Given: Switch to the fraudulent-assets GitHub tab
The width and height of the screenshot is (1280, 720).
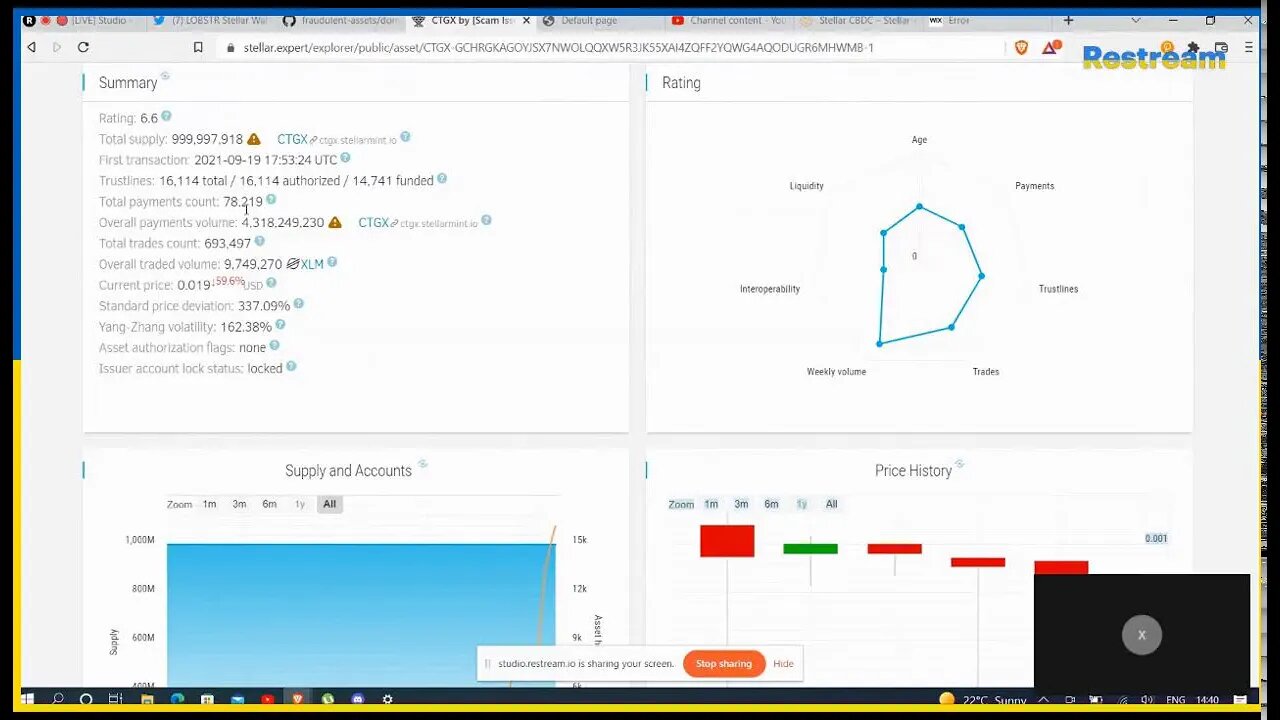Looking at the screenshot, I should click(340, 20).
